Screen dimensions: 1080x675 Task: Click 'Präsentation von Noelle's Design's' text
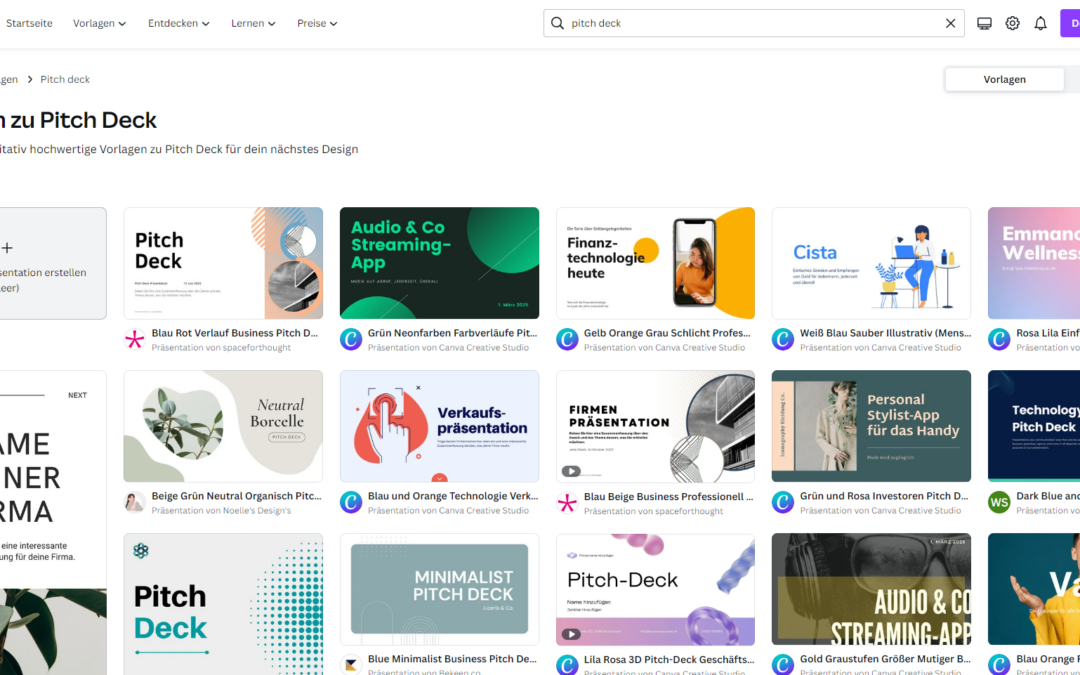[x=221, y=511]
